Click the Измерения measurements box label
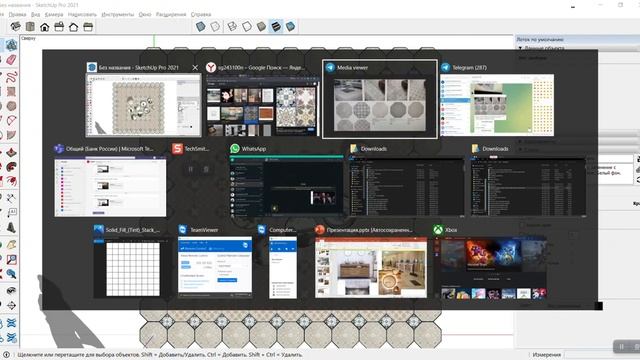This screenshot has height=360, width=640. click(x=547, y=355)
